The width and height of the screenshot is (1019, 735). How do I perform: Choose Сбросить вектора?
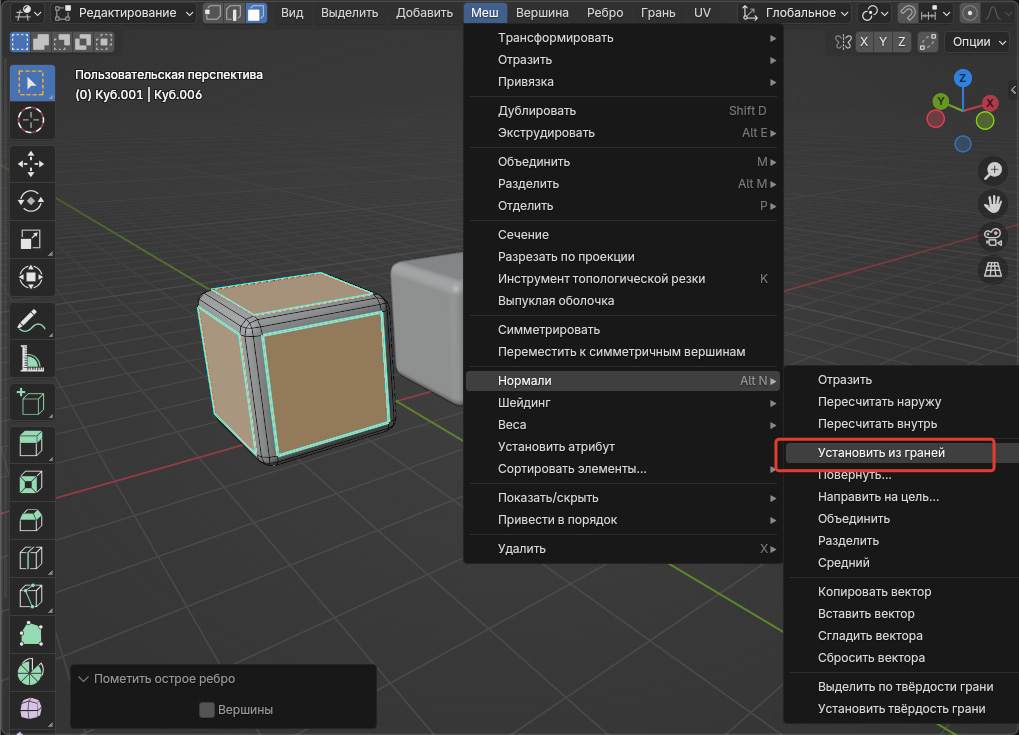tap(901, 658)
